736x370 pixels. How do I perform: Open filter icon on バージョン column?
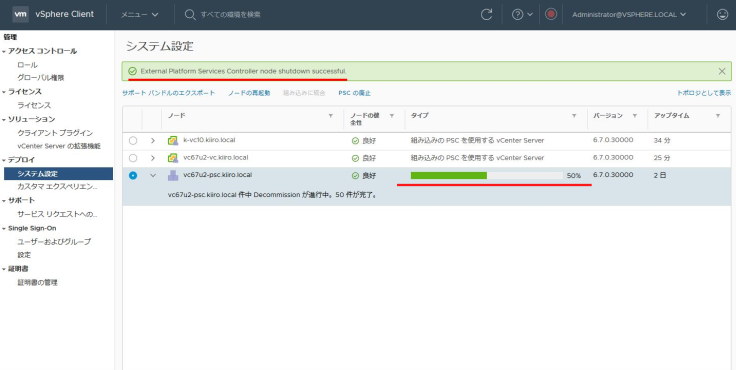(x=635, y=116)
